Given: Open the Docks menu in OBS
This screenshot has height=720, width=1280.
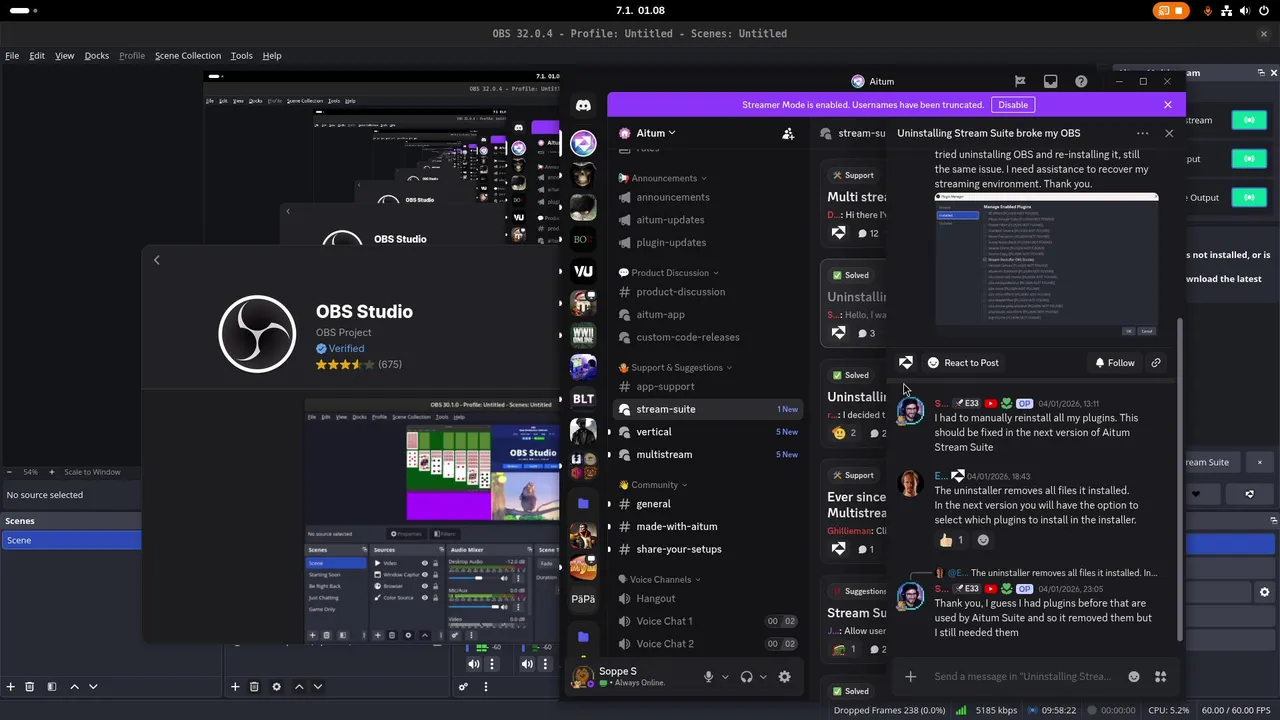Looking at the screenshot, I should click(97, 56).
